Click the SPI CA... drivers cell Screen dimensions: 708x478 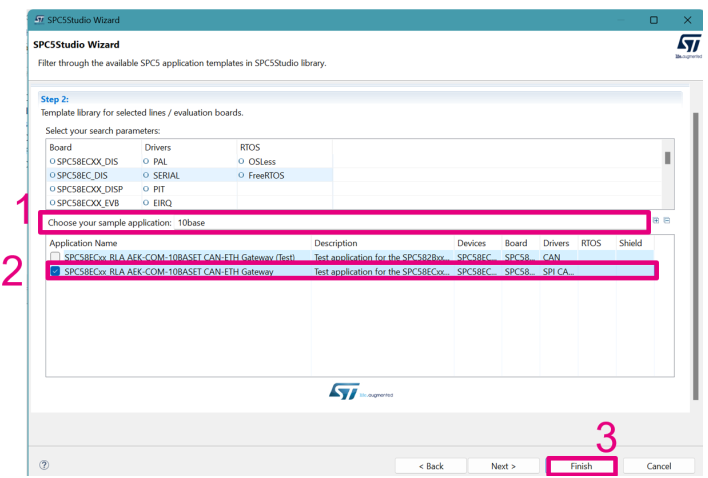(x=559, y=271)
